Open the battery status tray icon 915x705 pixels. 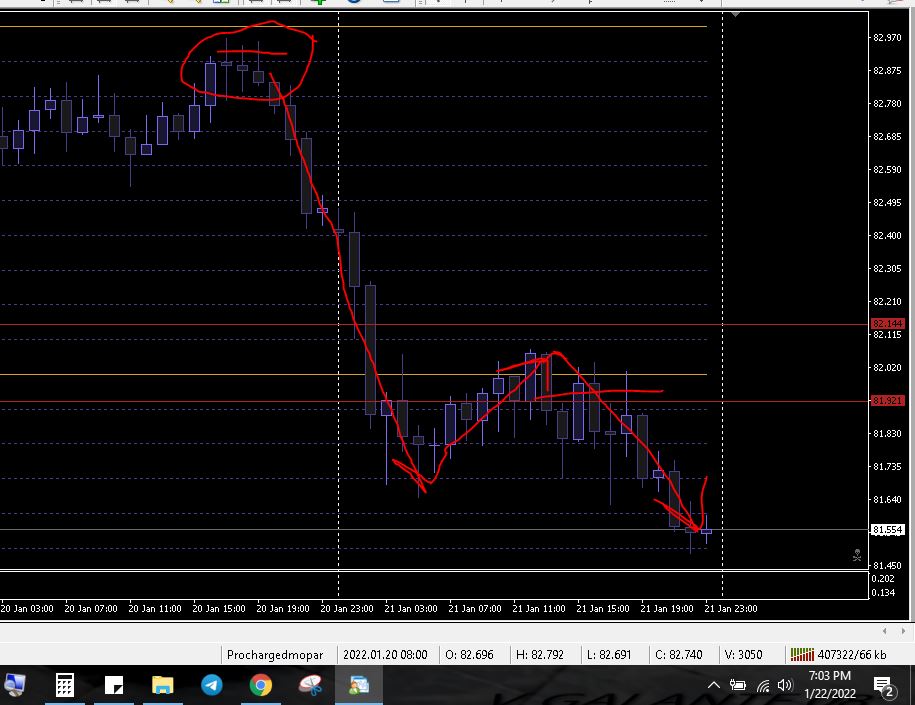(738, 685)
